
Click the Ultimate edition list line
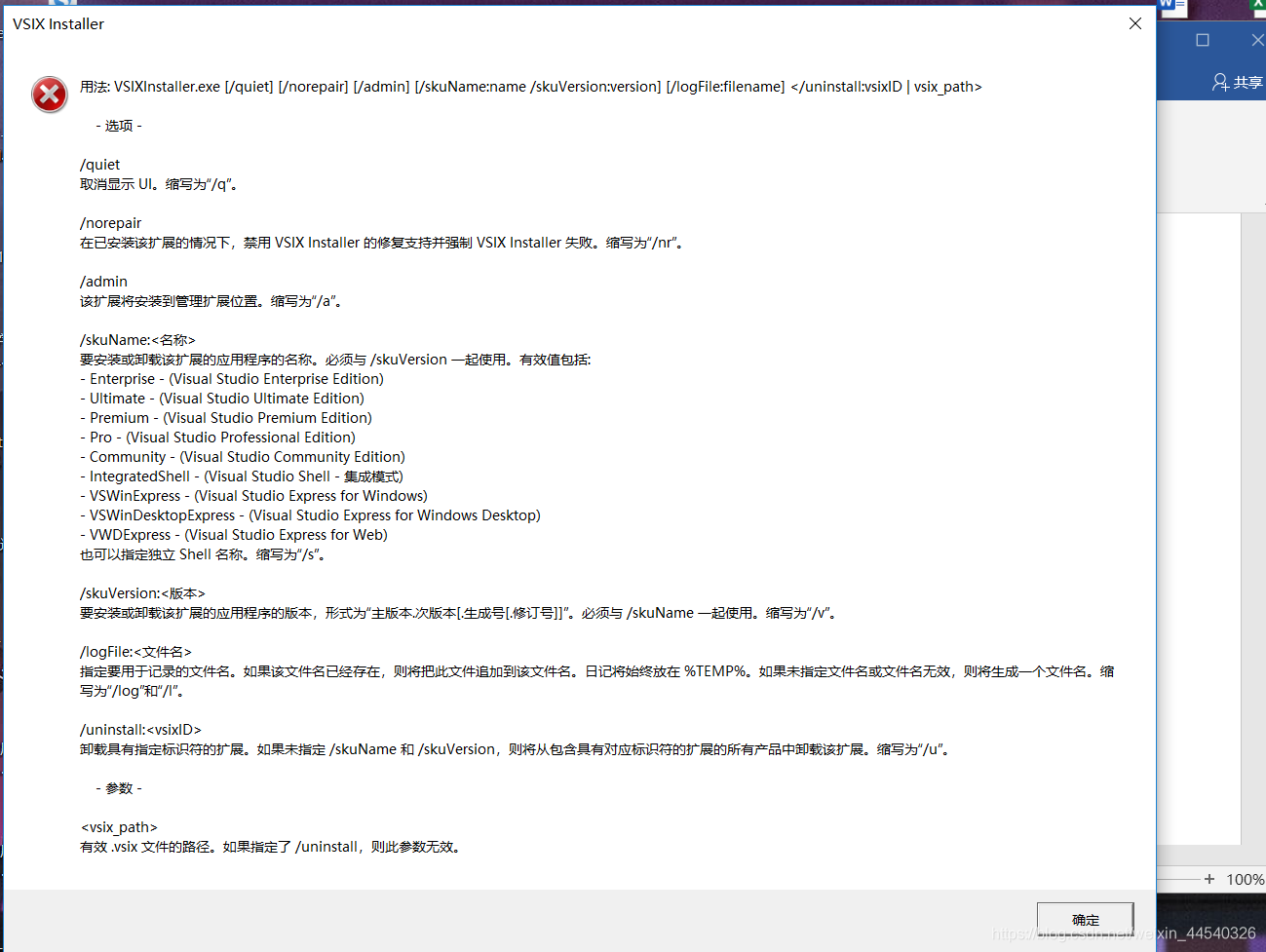(222, 399)
